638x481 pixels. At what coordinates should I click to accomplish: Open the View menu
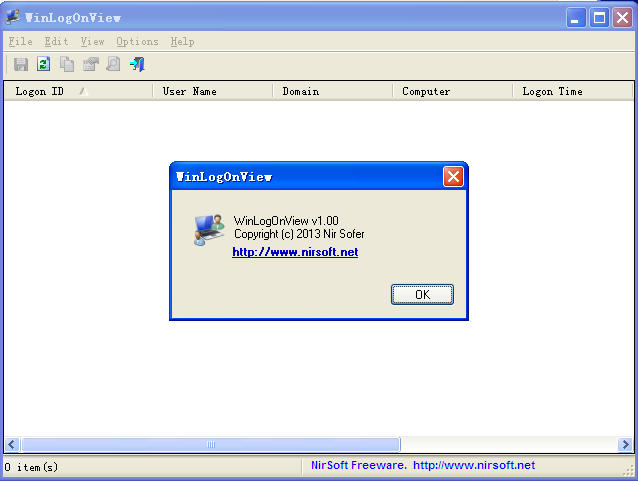coord(92,42)
